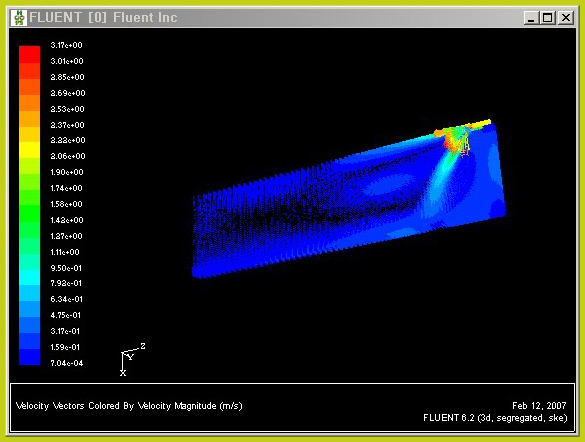Image resolution: width=585 pixels, height=442 pixels.
Task: Click the Velocity Vectors caption text
Action: coord(129,406)
